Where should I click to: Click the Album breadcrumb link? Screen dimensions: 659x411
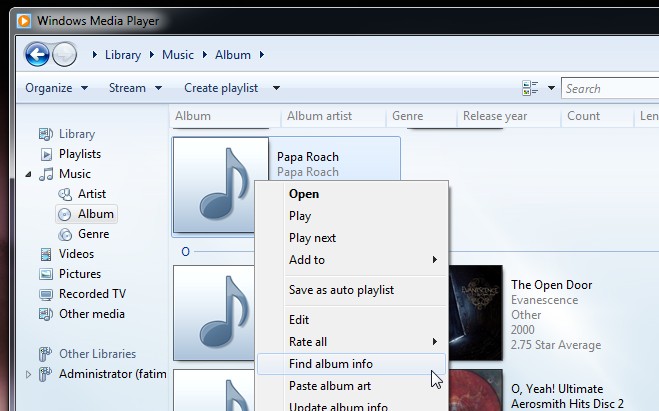[233, 55]
